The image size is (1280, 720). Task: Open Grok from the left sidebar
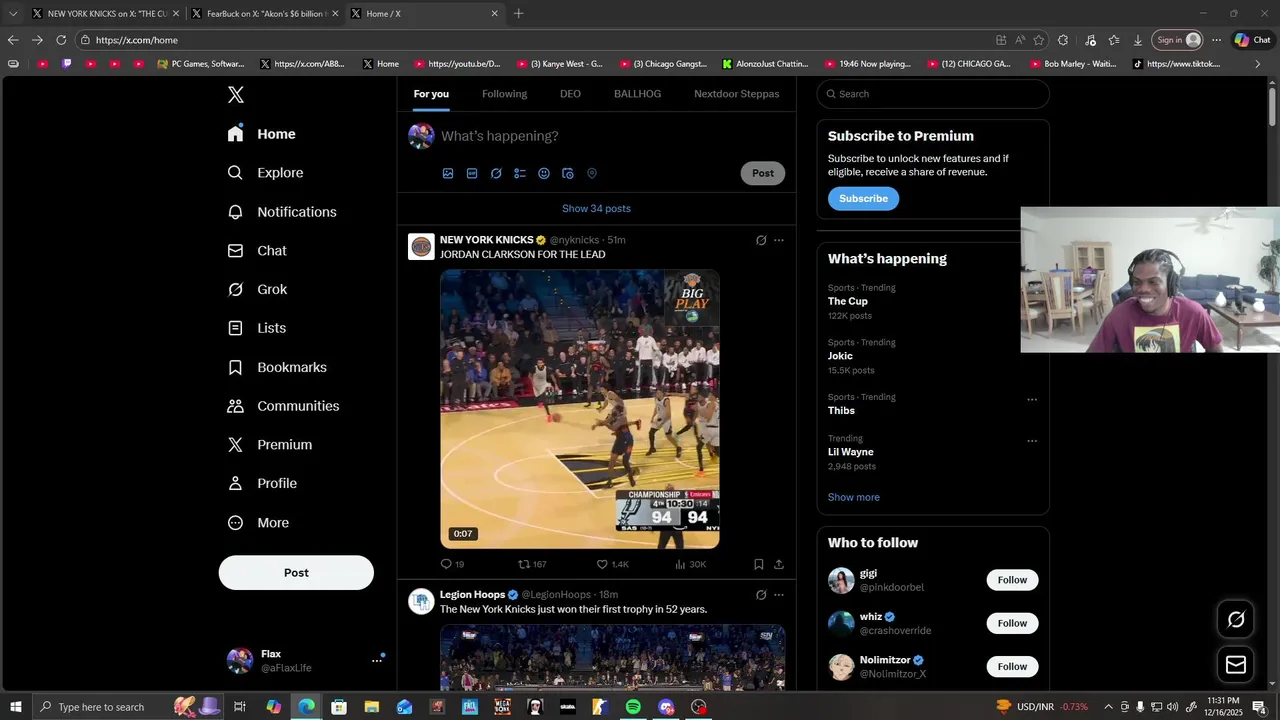click(x=258, y=289)
